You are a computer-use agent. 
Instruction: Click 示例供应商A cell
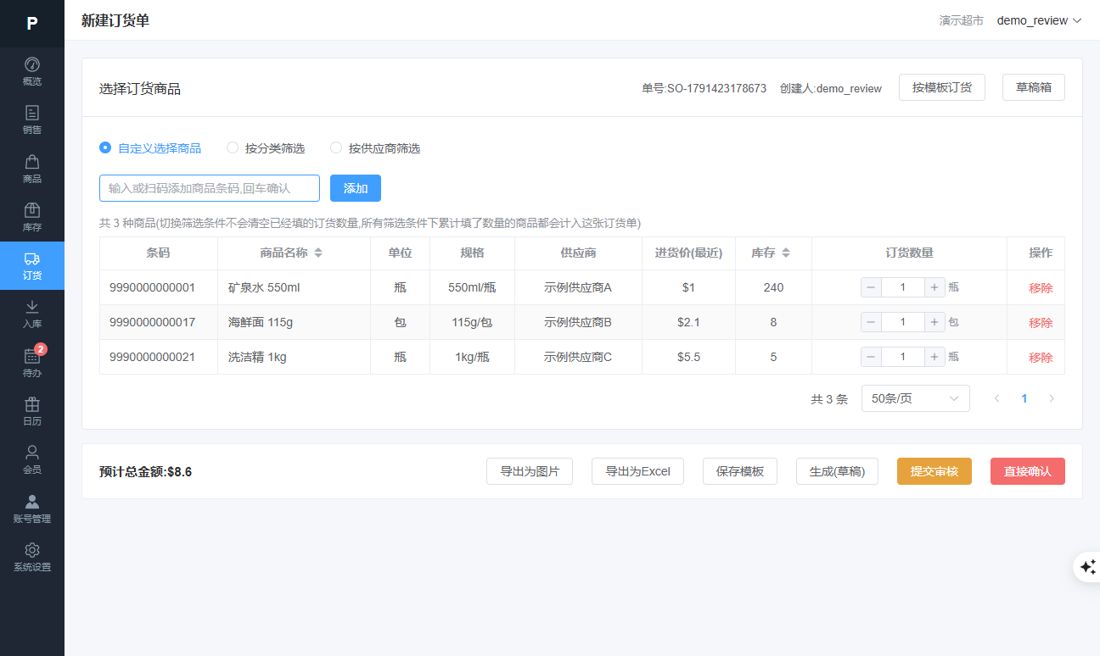578,288
